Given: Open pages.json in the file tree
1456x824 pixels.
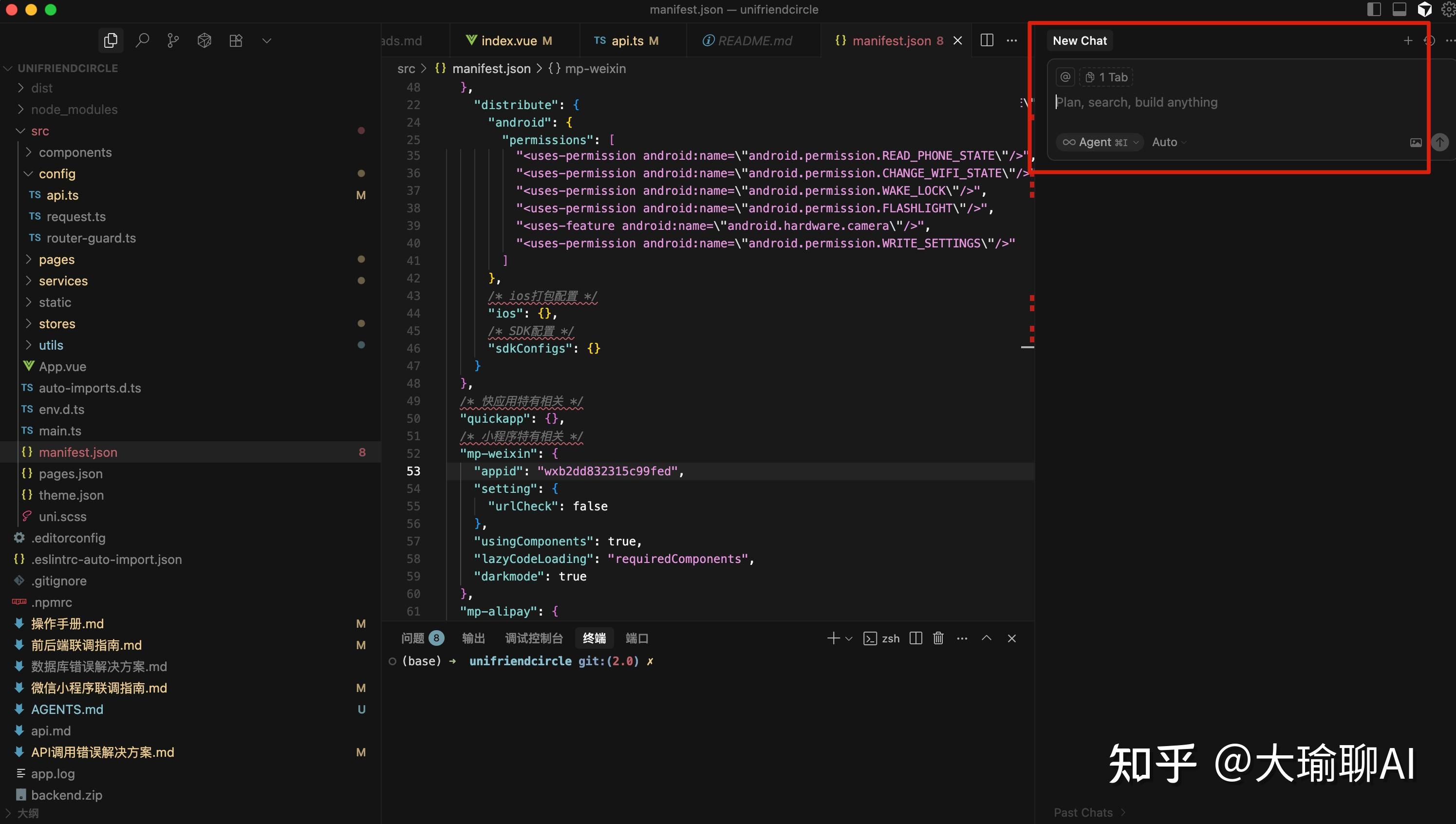Looking at the screenshot, I should [x=71, y=474].
